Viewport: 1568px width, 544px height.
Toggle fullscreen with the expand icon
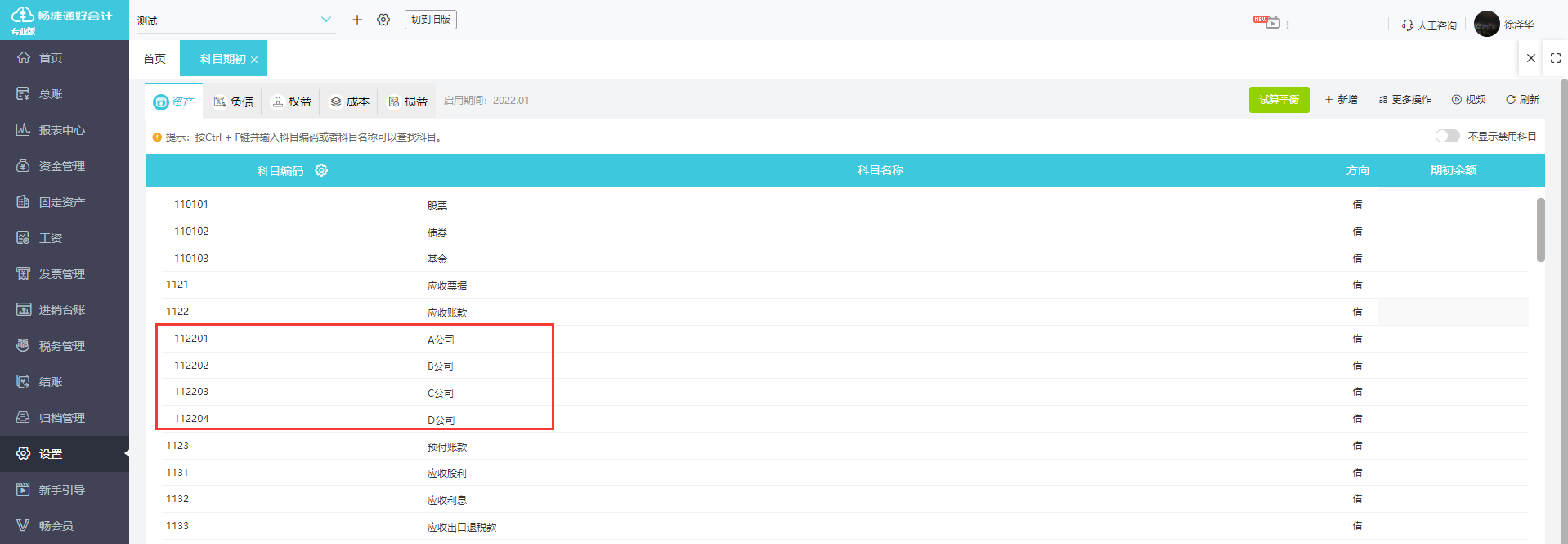[x=1556, y=58]
